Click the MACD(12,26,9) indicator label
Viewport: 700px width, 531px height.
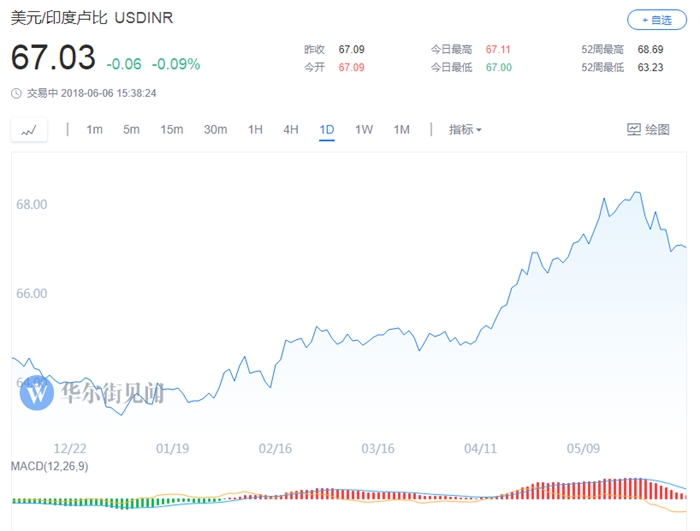(x=50, y=467)
